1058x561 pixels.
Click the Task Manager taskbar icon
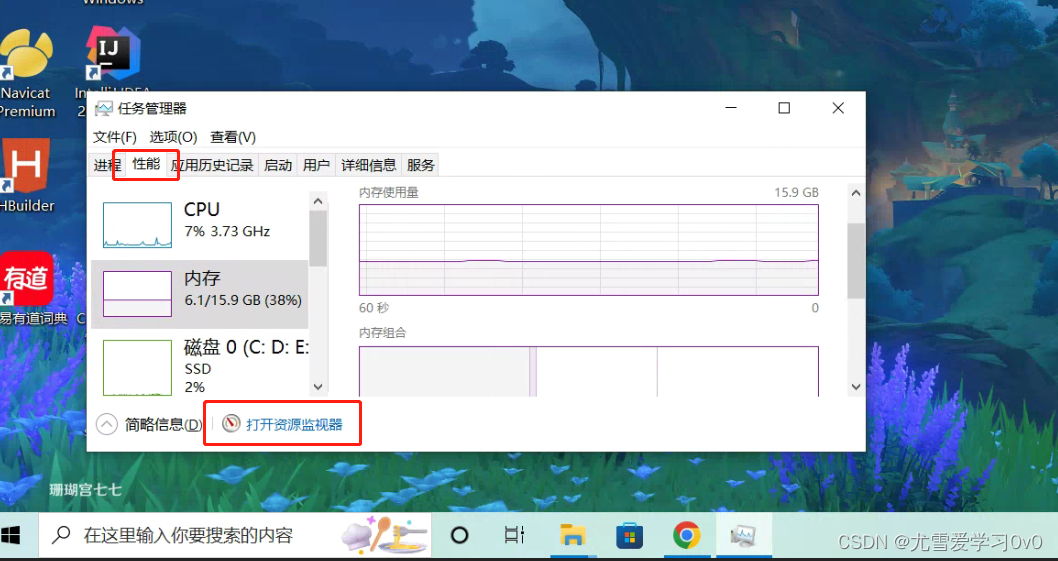(743, 537)
